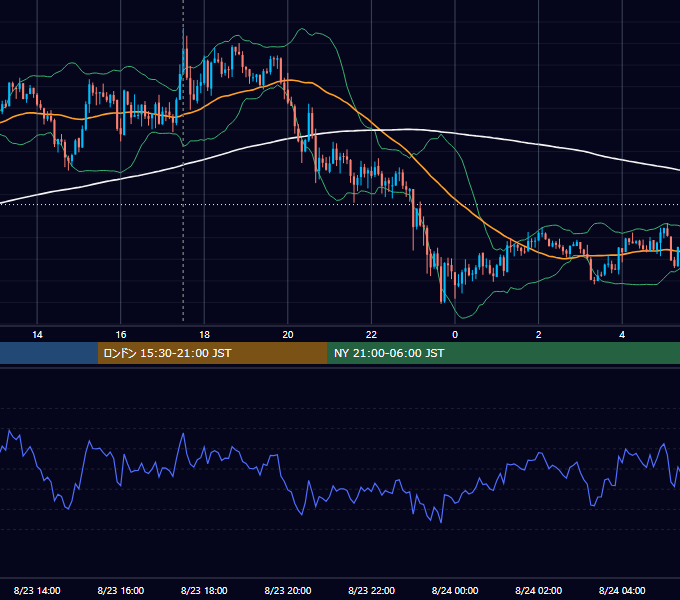Click the hour label 0 on price chart axis
This screenshot has height=600, width=680.
coord(455,335)
